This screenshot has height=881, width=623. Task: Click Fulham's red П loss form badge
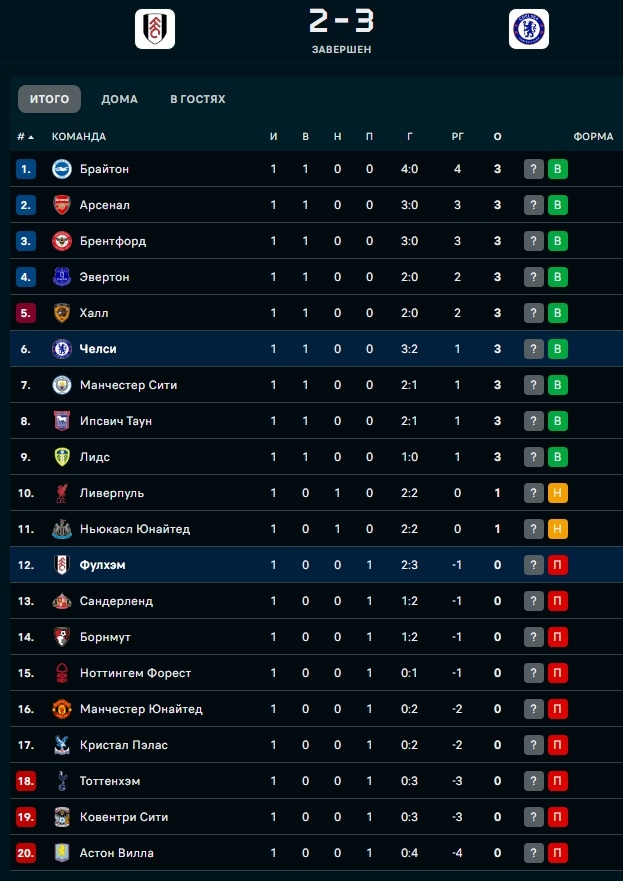pyautogui.click(x=558, y=565)
